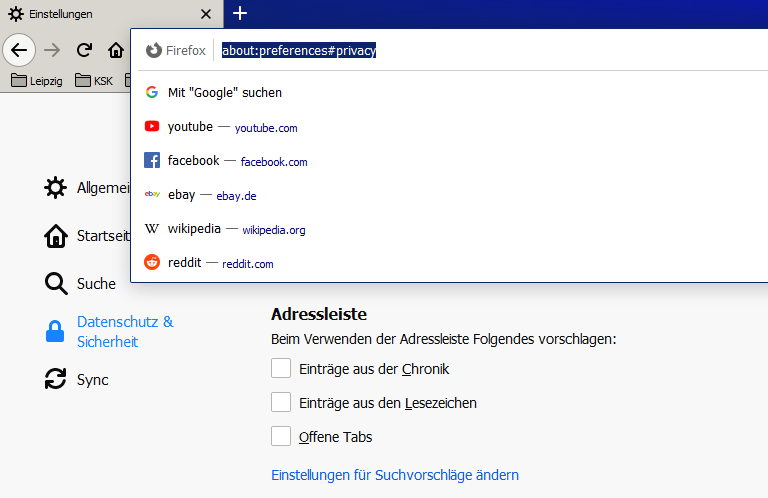768x498 pixels.
Task: Click the Wikipedia W icon
Action: click(x=152, y=229)
